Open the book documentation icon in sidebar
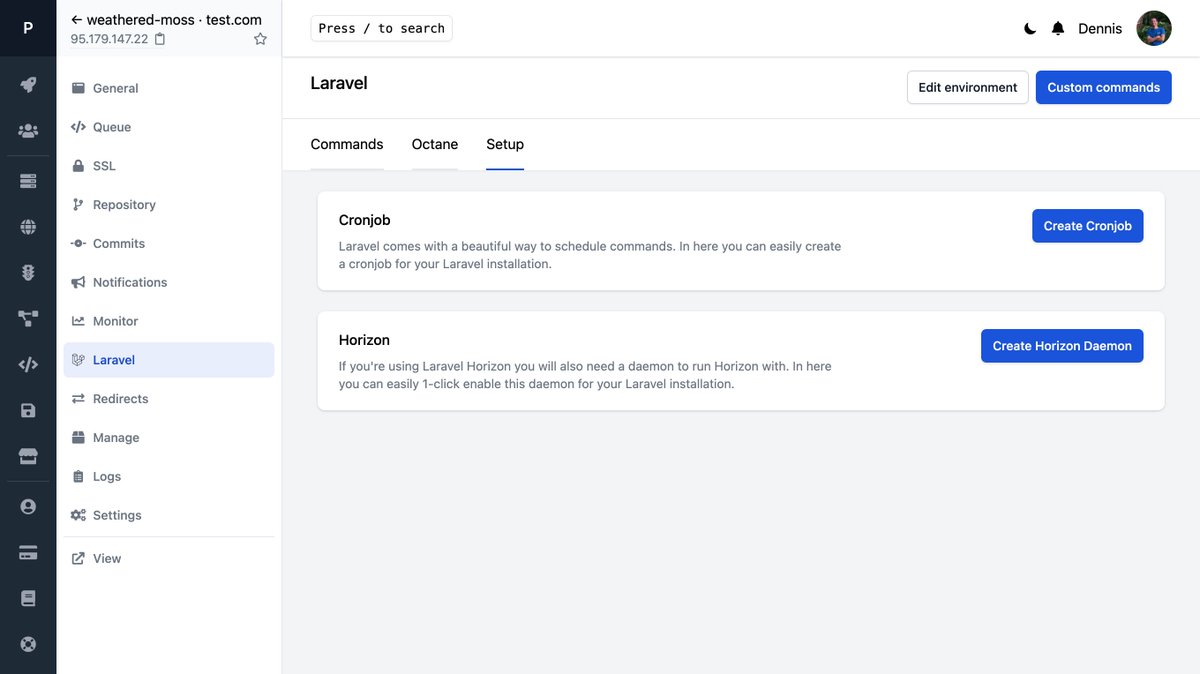 pos(28,598)
